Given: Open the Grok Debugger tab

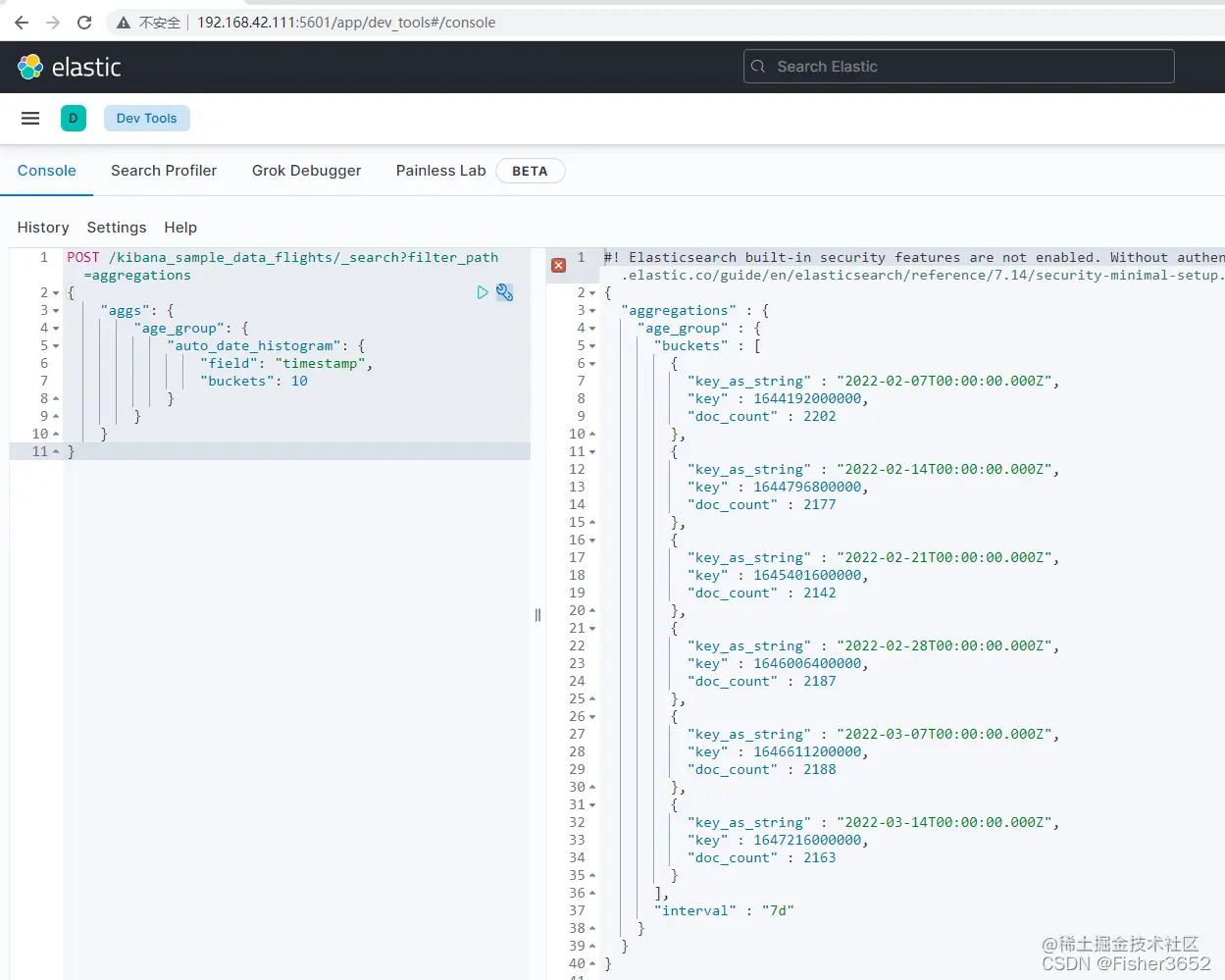Looking at the screenshot, I should 306,170.
